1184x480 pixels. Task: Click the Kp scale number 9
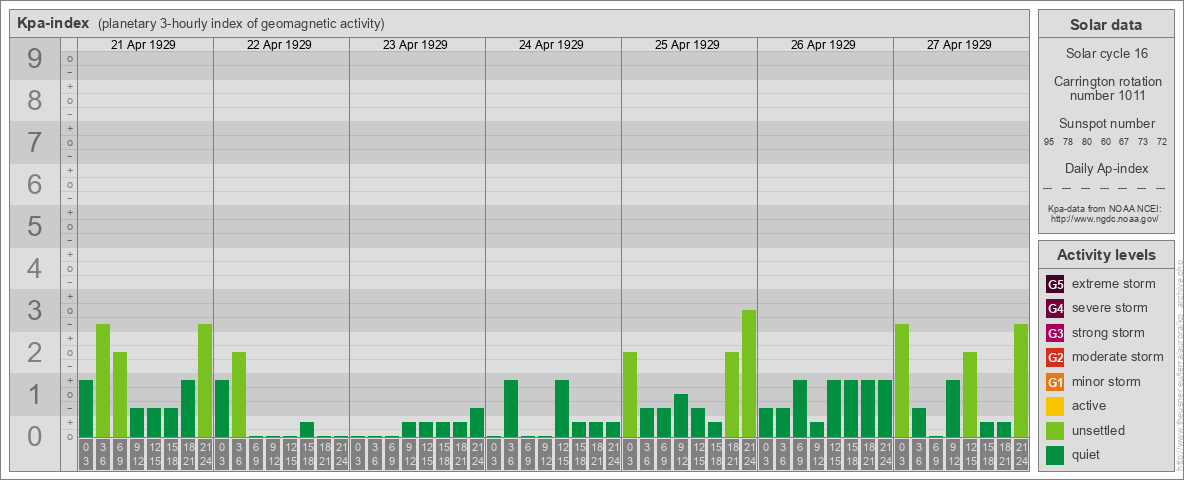(35, 59)
